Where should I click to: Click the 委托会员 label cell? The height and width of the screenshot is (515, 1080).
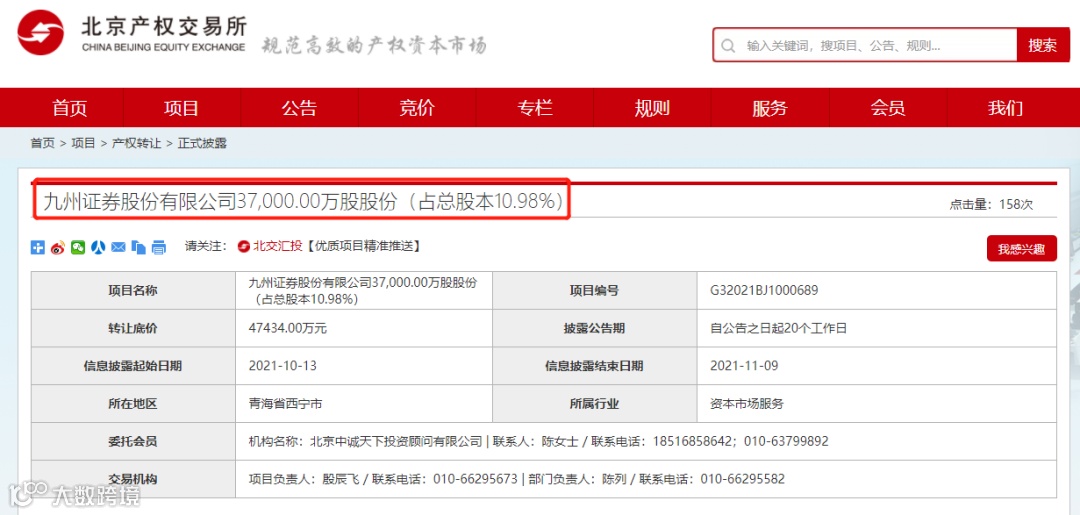(x=133, y=441)
